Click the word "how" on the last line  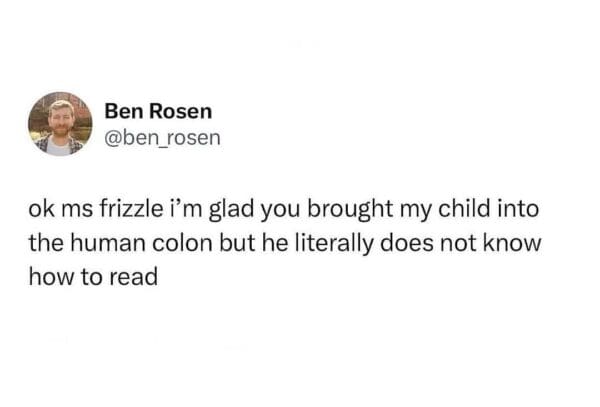point(49,277)
